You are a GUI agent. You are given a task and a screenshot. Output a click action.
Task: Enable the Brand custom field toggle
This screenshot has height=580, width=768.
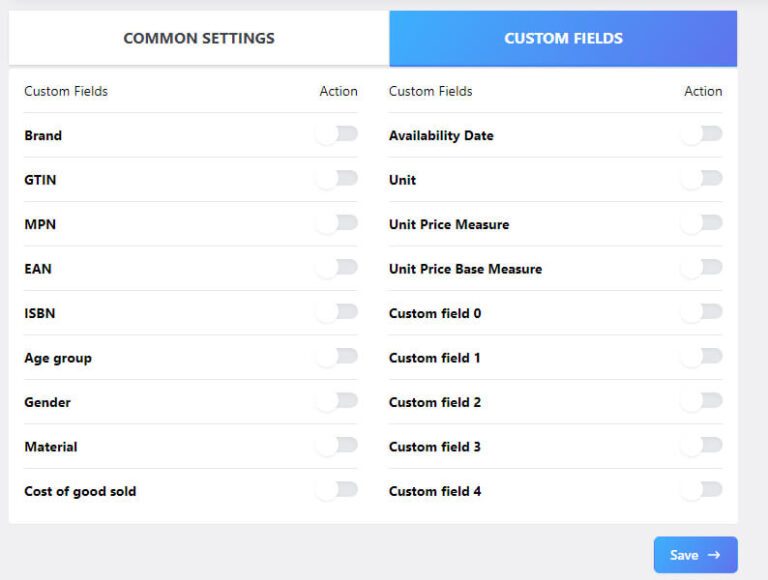(337, 135)
